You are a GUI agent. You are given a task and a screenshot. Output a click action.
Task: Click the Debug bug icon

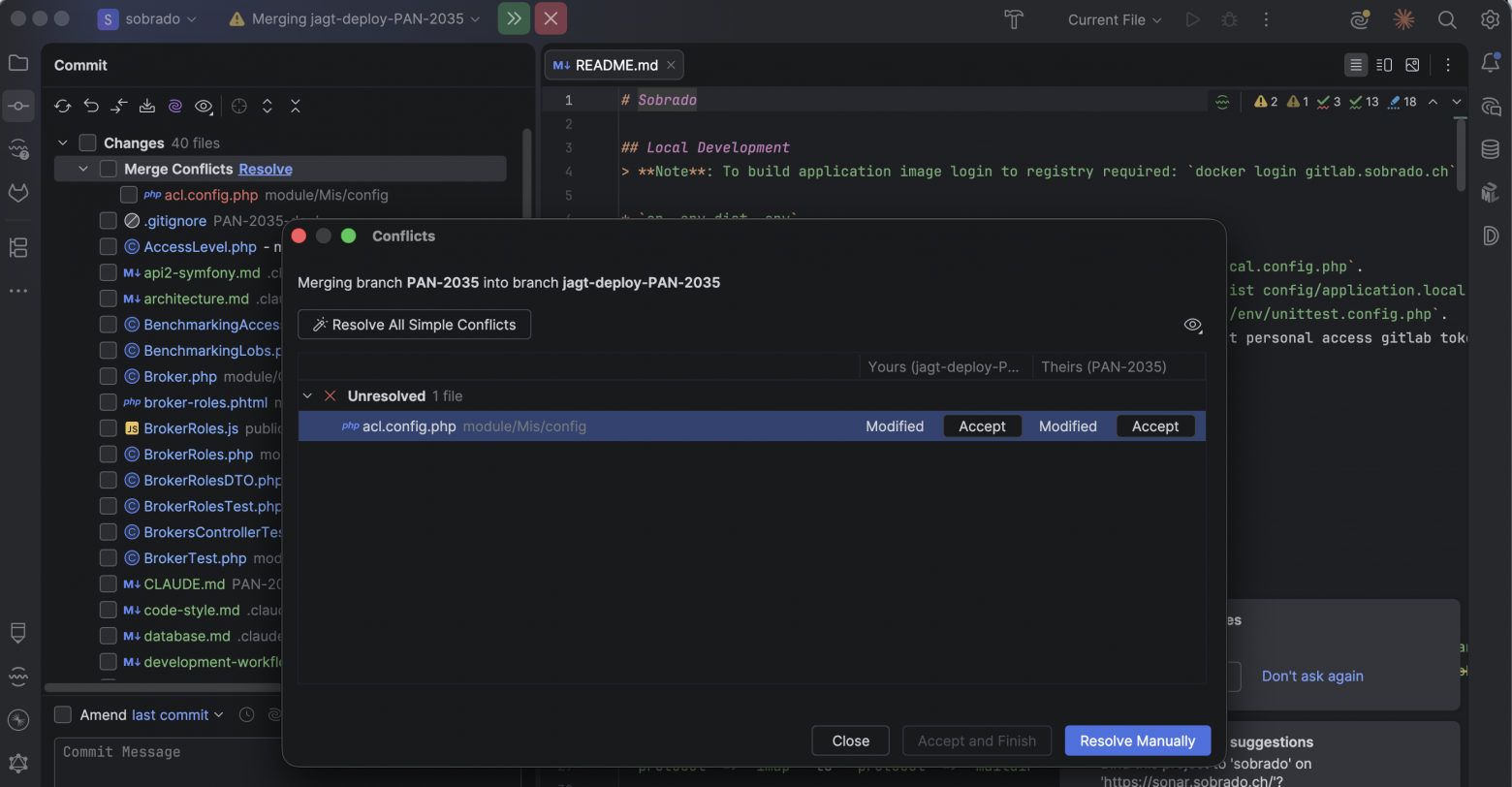[x=1229, y=19]
